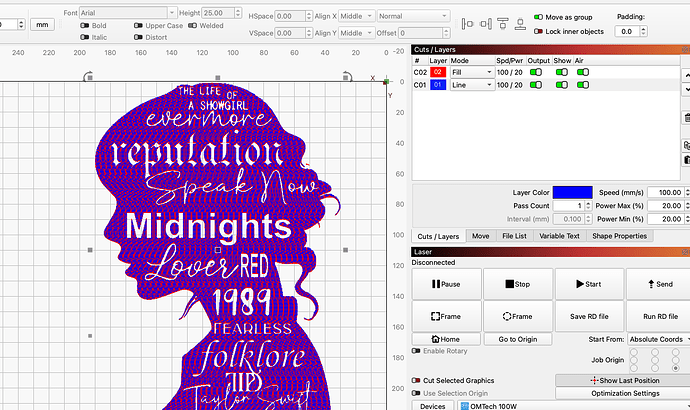Toggle Show for layer C01

tap(559, 86)
